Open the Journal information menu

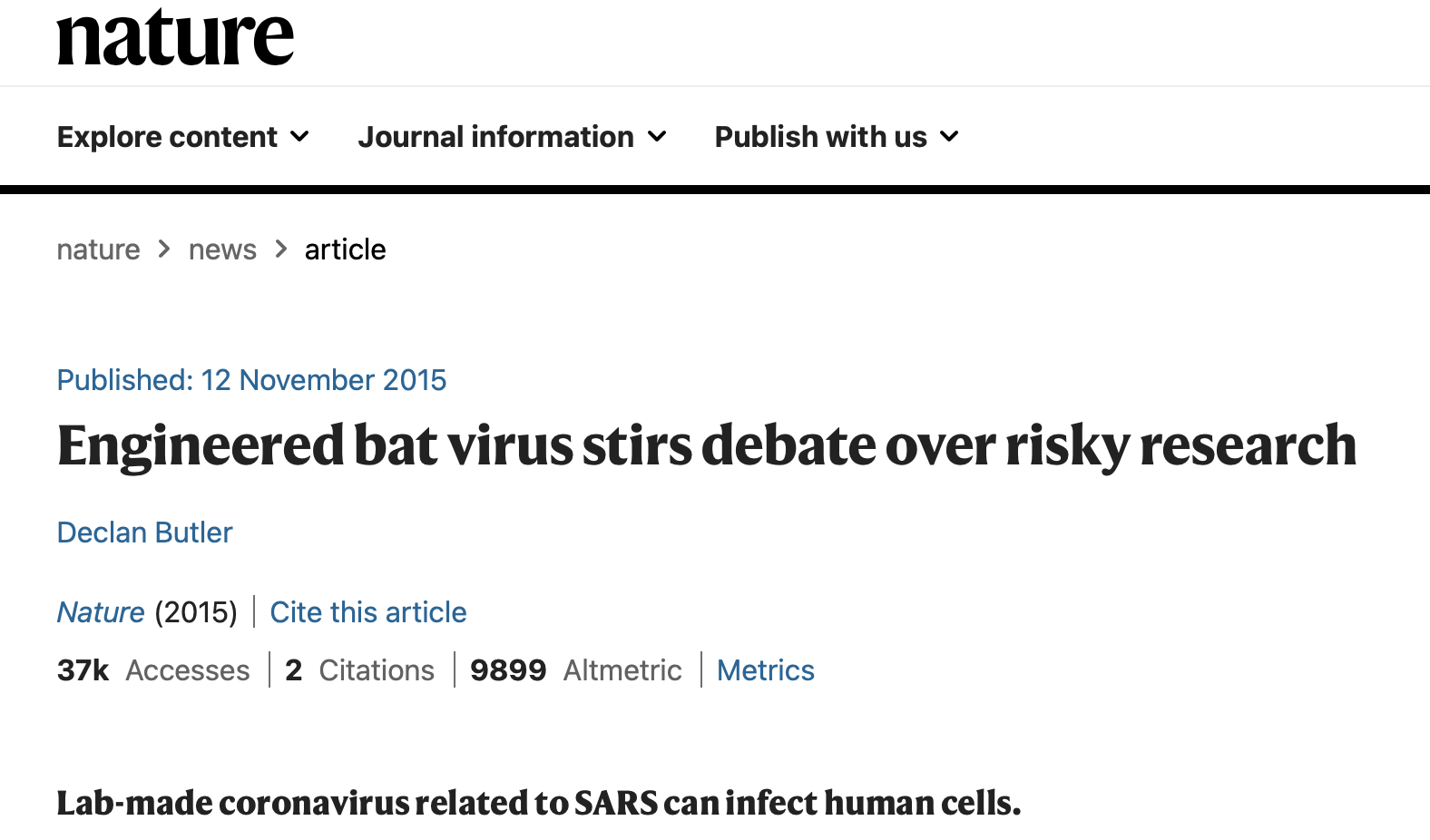(513, 137)
